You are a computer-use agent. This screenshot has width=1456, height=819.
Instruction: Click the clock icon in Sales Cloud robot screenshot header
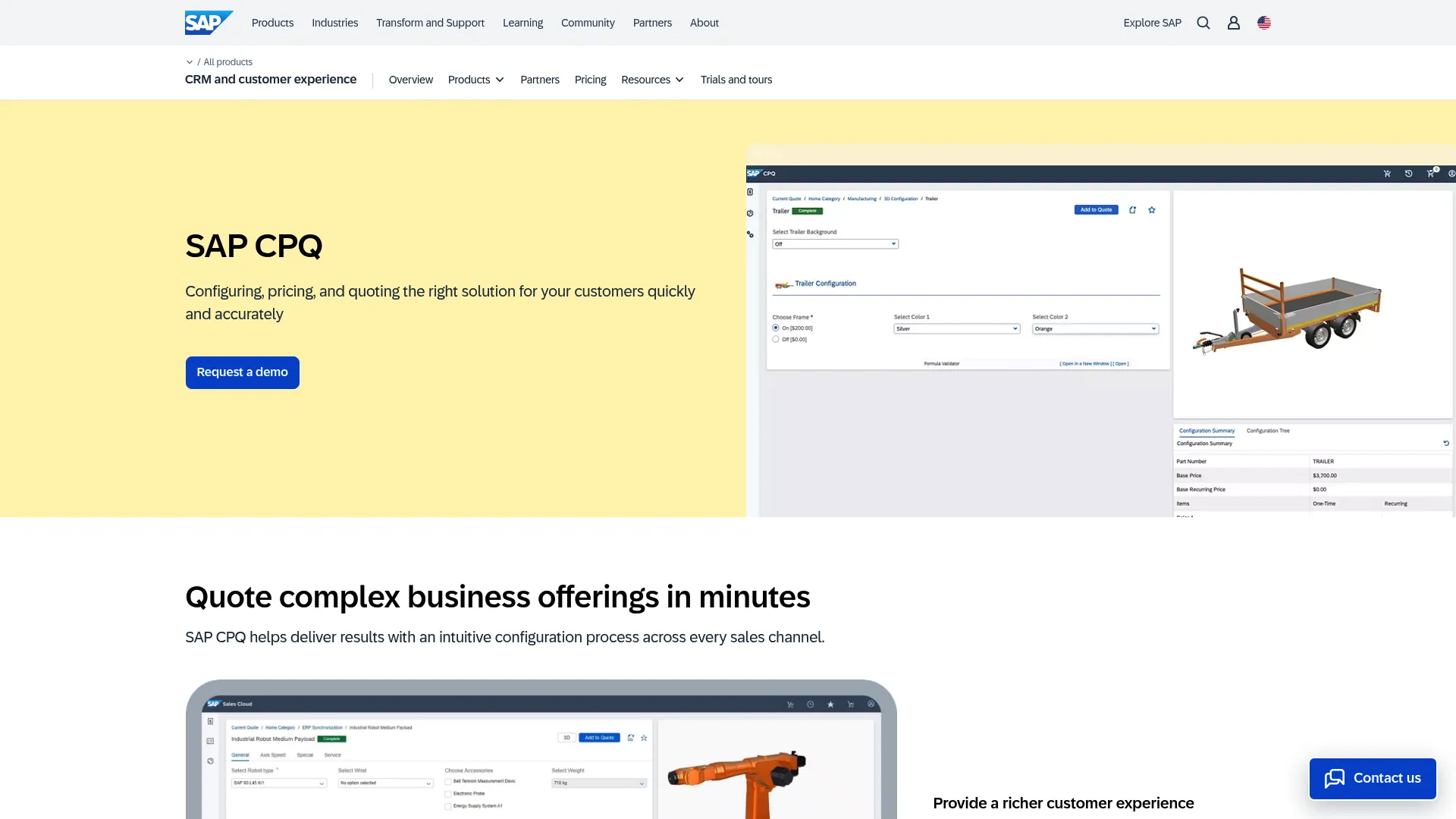click(x=811, y=704)
